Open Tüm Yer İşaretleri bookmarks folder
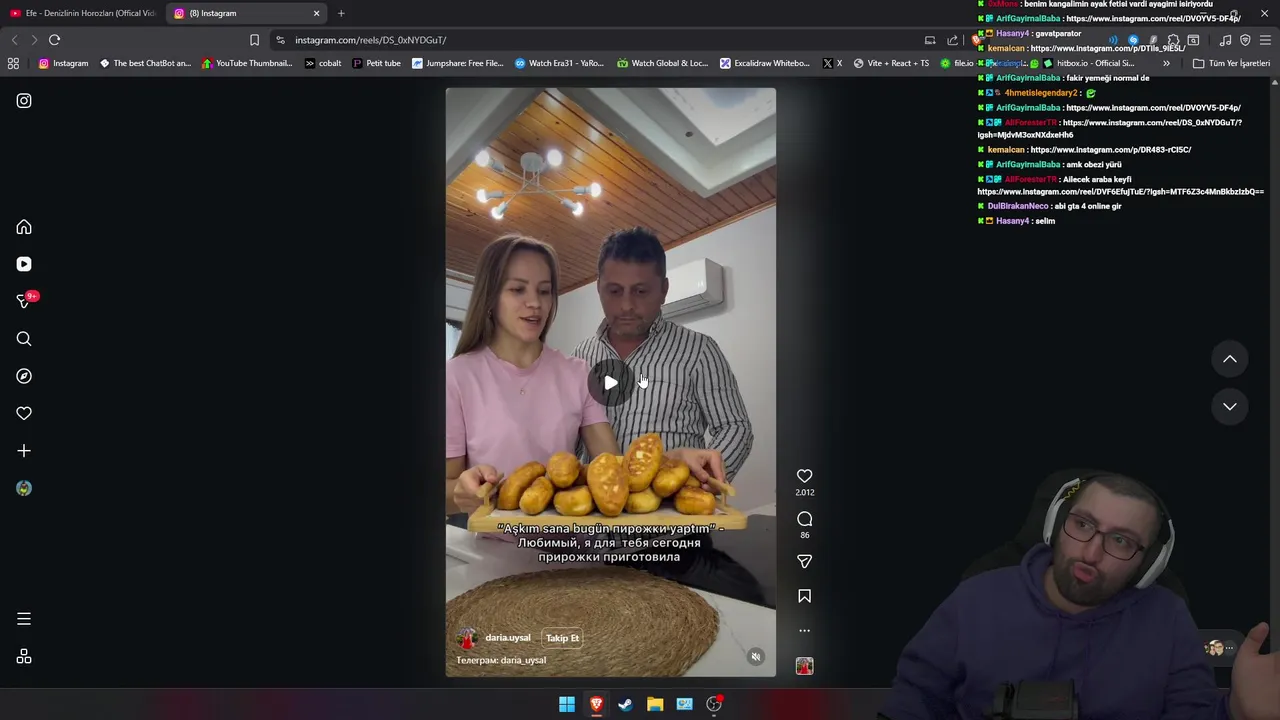Screen dimensions: 1280x720 (1231, 63)
